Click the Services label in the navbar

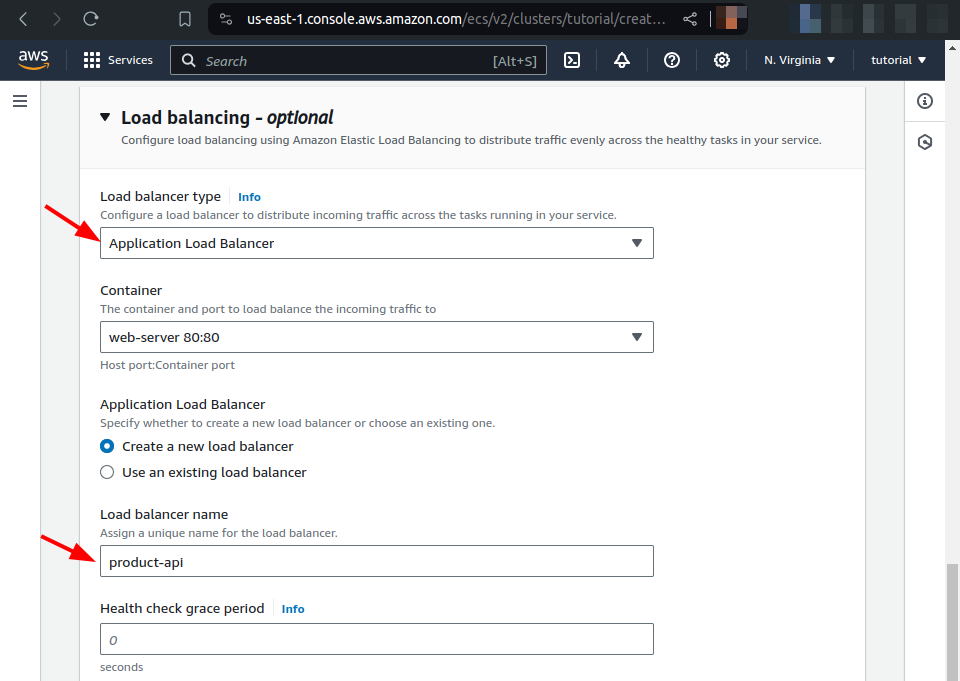pyautogui.click(x=130, y=60)
